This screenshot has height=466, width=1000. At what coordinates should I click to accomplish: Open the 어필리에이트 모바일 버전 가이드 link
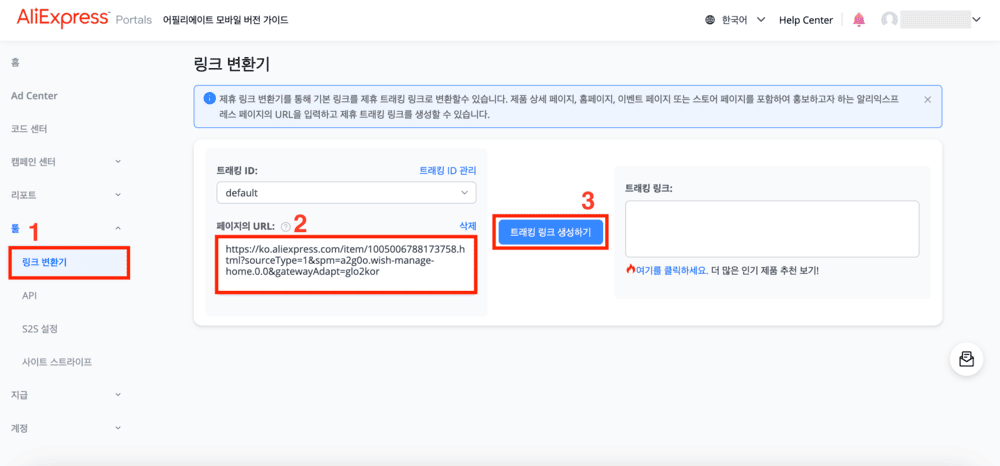(225, 20)
